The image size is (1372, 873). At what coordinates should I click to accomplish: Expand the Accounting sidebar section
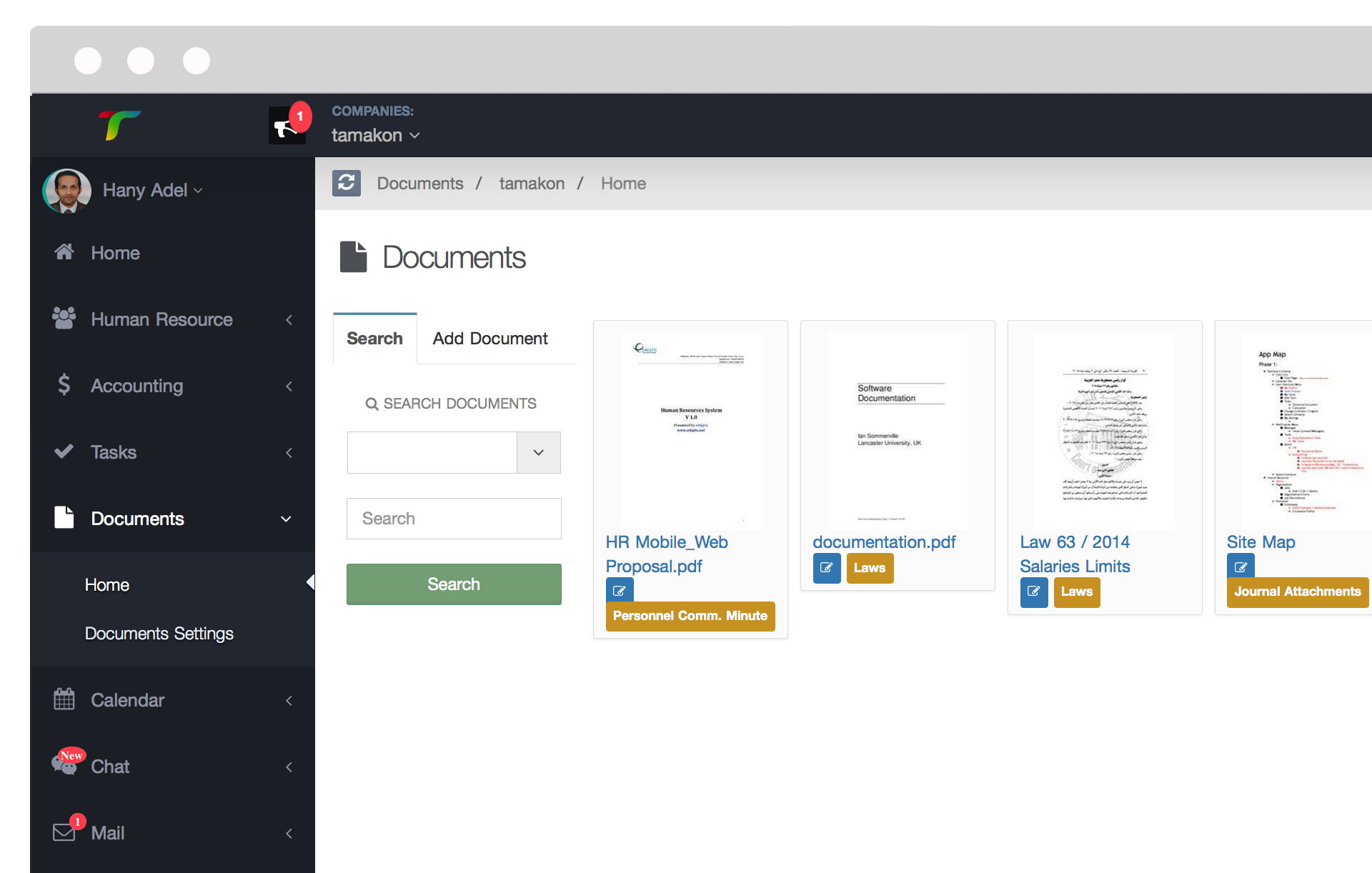[137, 386]
